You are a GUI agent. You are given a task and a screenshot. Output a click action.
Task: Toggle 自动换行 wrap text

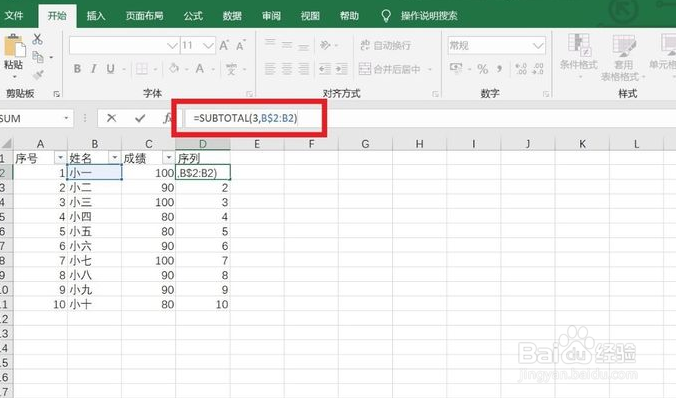[385, 45]
